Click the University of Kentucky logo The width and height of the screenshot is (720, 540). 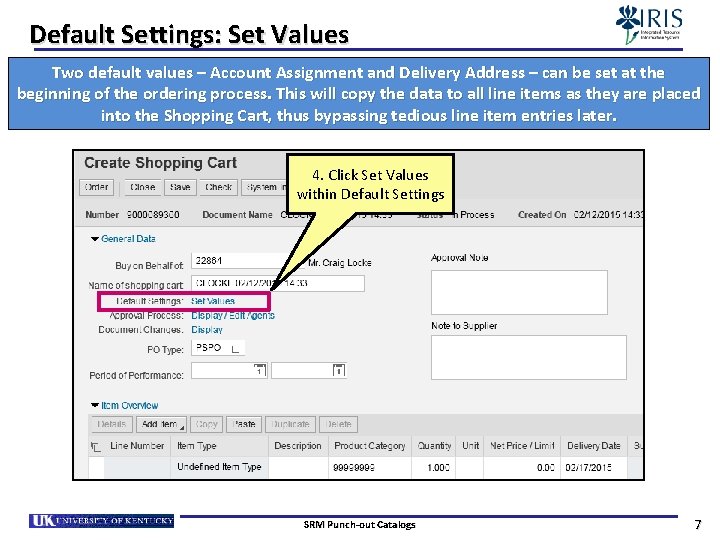click(101, 521)
